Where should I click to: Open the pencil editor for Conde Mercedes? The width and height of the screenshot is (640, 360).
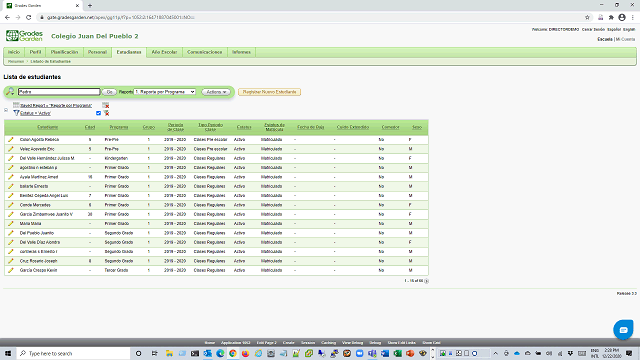point(11,205)
